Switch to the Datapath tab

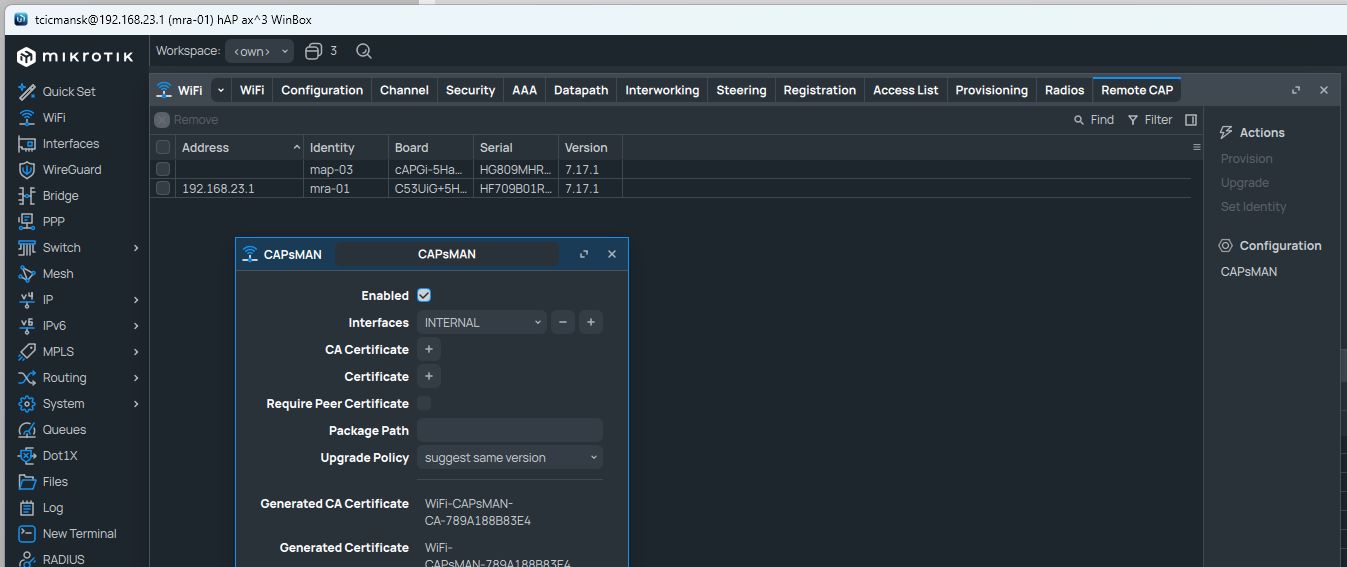click(x=581, y=90)
